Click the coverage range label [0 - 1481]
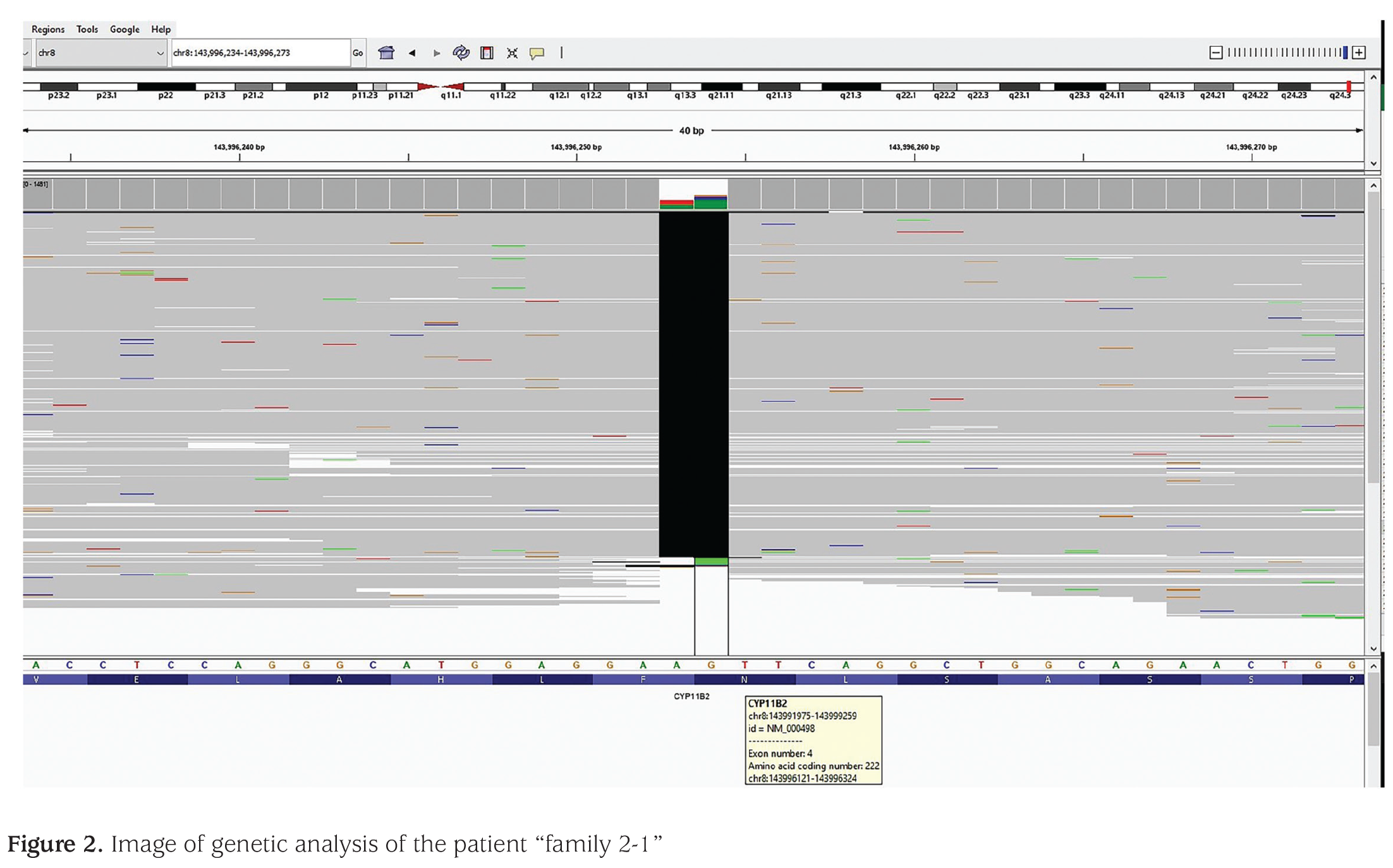The width and height of the screenshot is (1393, 868). pyautogui.click(x=36, y=184)
